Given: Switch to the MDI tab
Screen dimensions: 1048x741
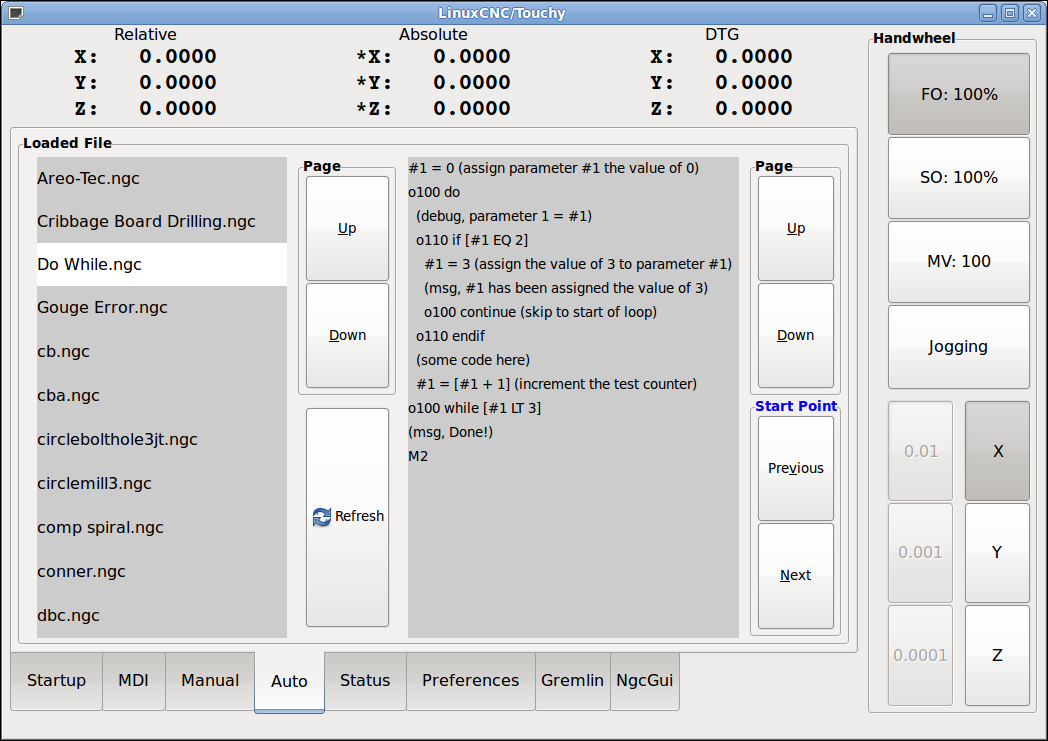Looking at the screenshot, I should pos(134,681).
